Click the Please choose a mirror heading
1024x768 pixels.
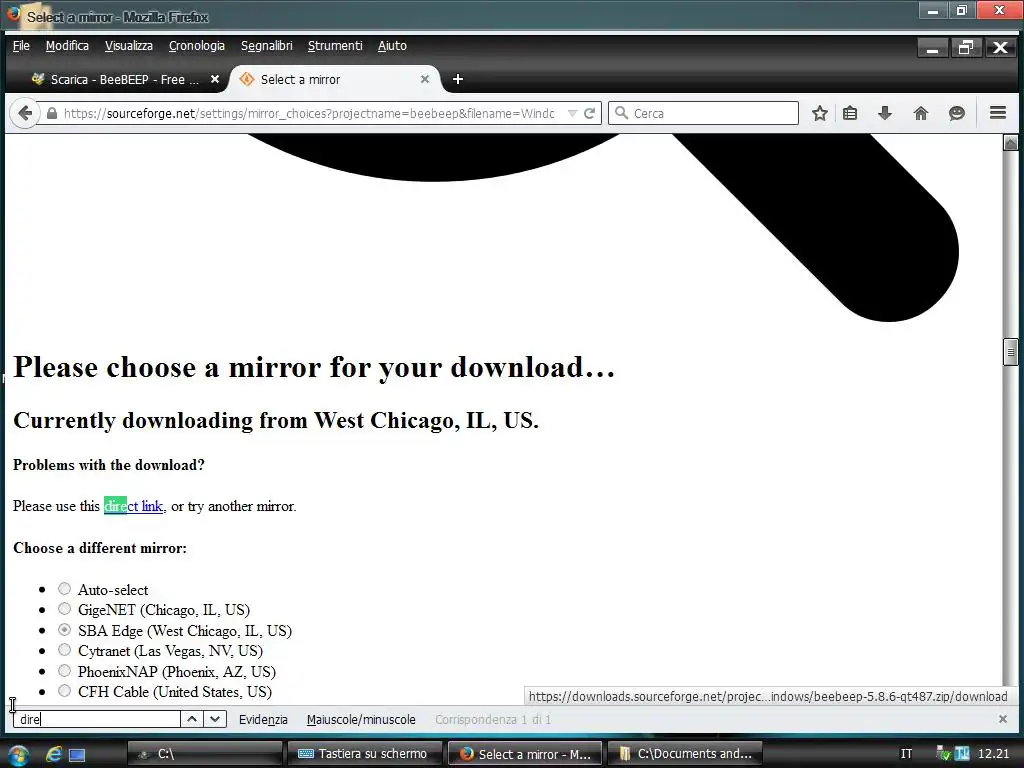click(314, 368)
